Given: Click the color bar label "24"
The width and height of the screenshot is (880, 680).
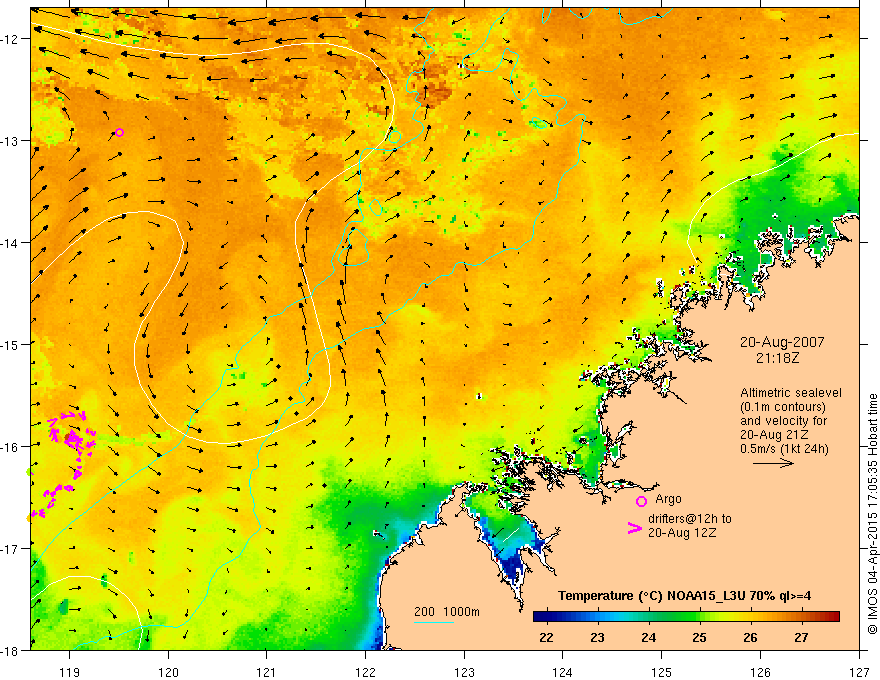Looking at the screenshot, I should [x=648, y=638].
